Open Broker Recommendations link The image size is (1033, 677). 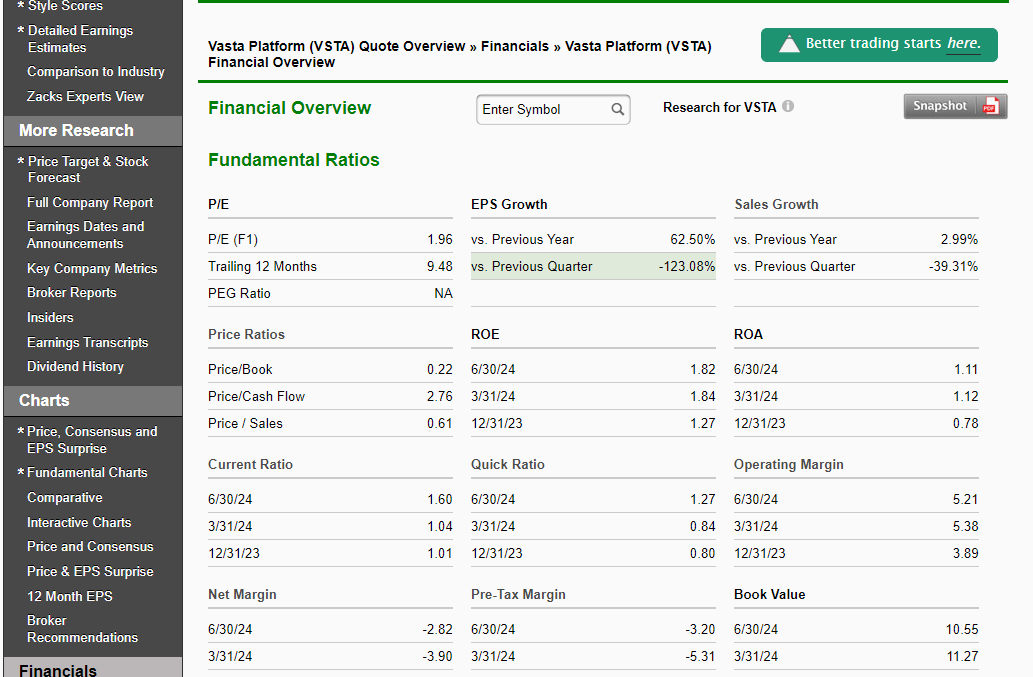(82, 629)
